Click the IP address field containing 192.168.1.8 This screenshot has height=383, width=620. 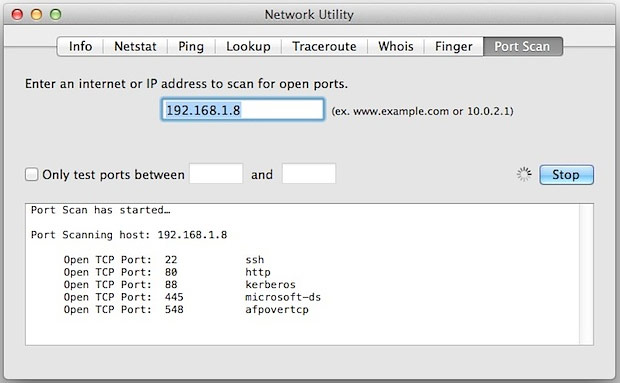(243, 109)
